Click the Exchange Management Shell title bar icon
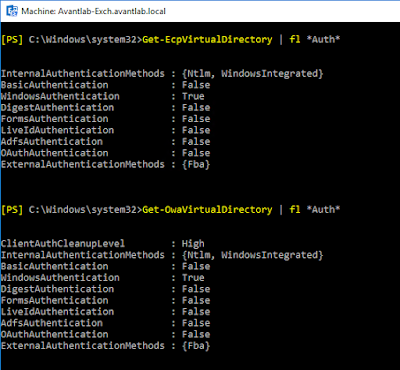Screen dimensions: 400x370 click(x=12, y=11)
